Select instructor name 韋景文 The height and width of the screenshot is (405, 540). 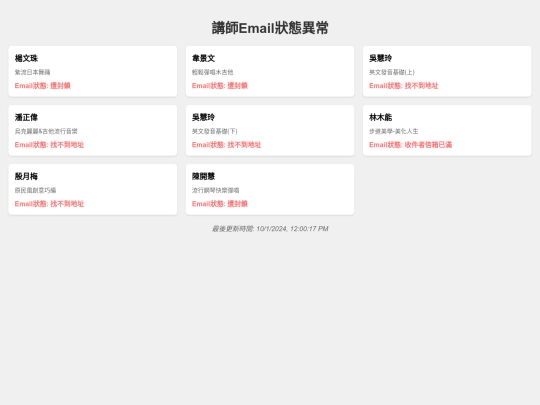[x=203, y=58]
